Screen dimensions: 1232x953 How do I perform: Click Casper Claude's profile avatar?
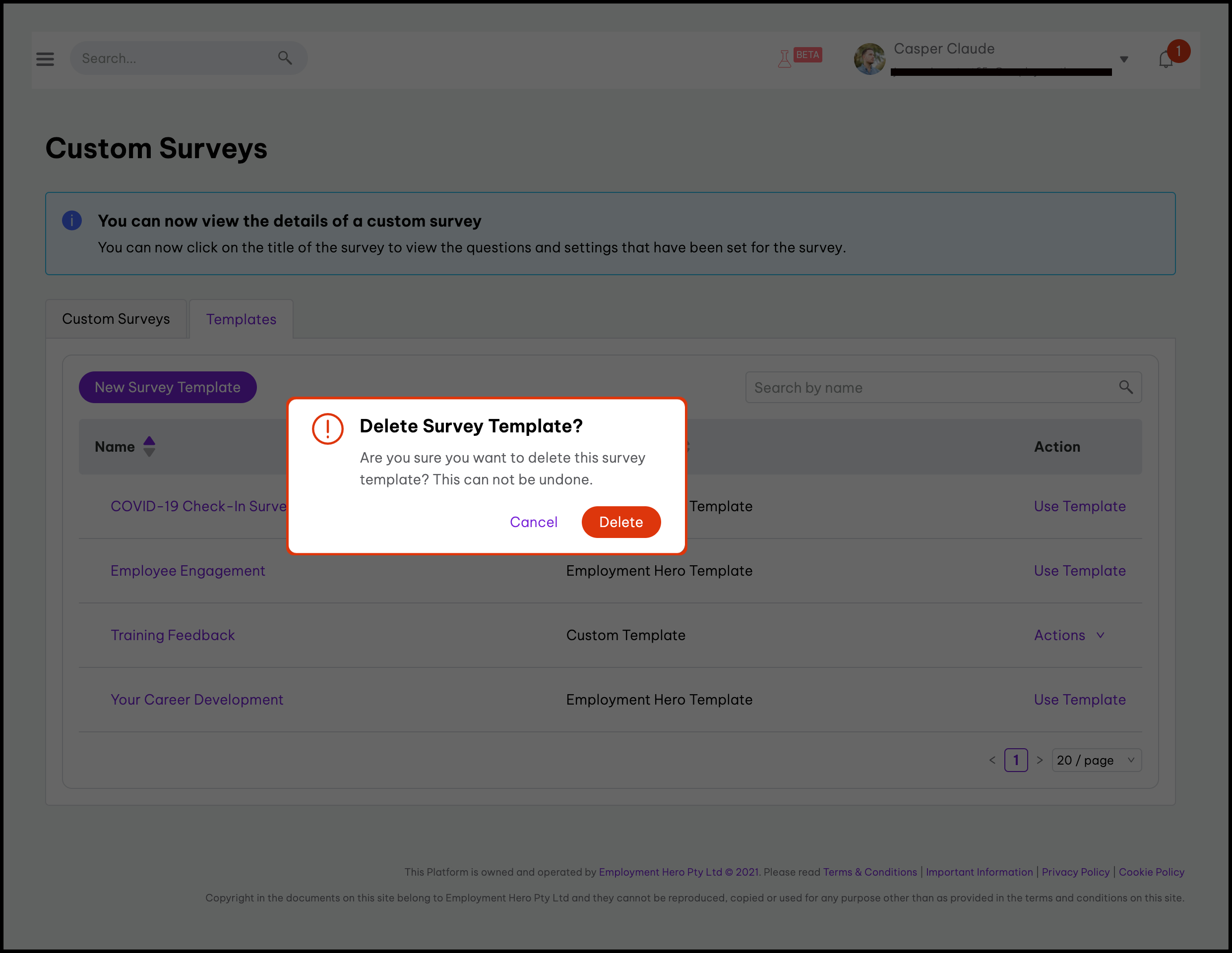point(869,59)
